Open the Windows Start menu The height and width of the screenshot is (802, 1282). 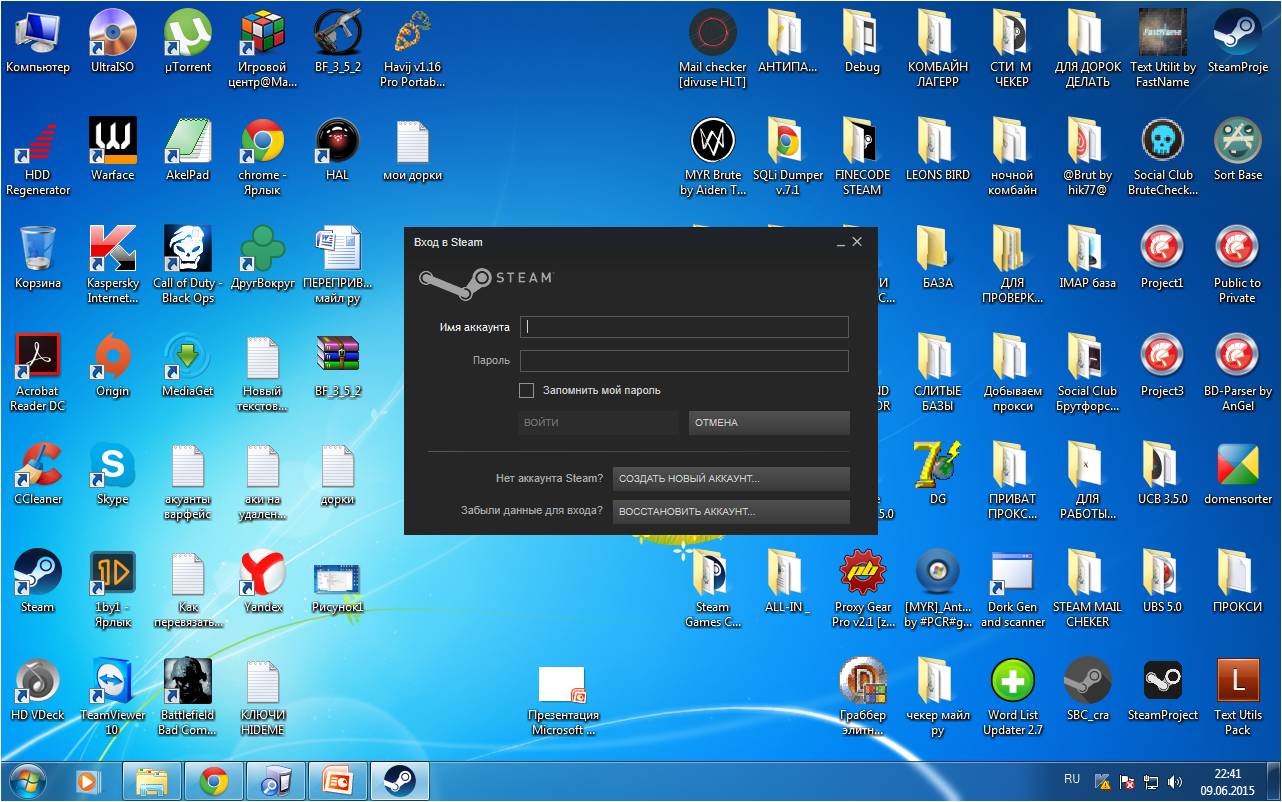(27, 781)
